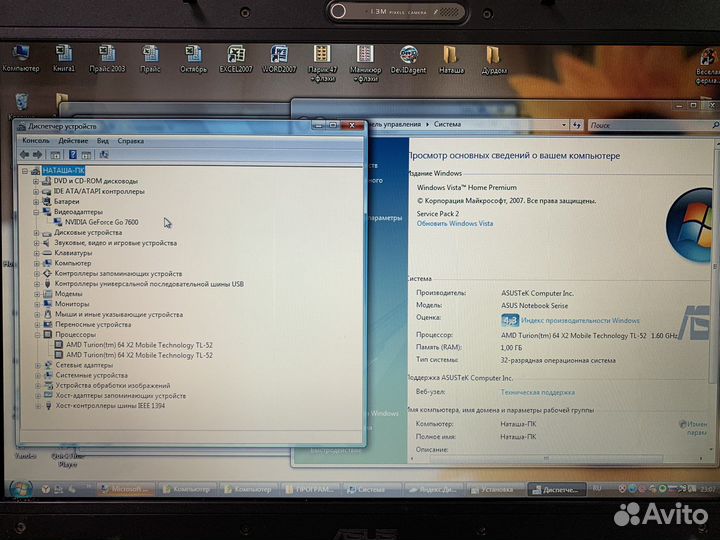The image size is (720, 540).
Task: Toggle the console tree toolbar icon
Action: pyautogui.click(x=55, y=155)
